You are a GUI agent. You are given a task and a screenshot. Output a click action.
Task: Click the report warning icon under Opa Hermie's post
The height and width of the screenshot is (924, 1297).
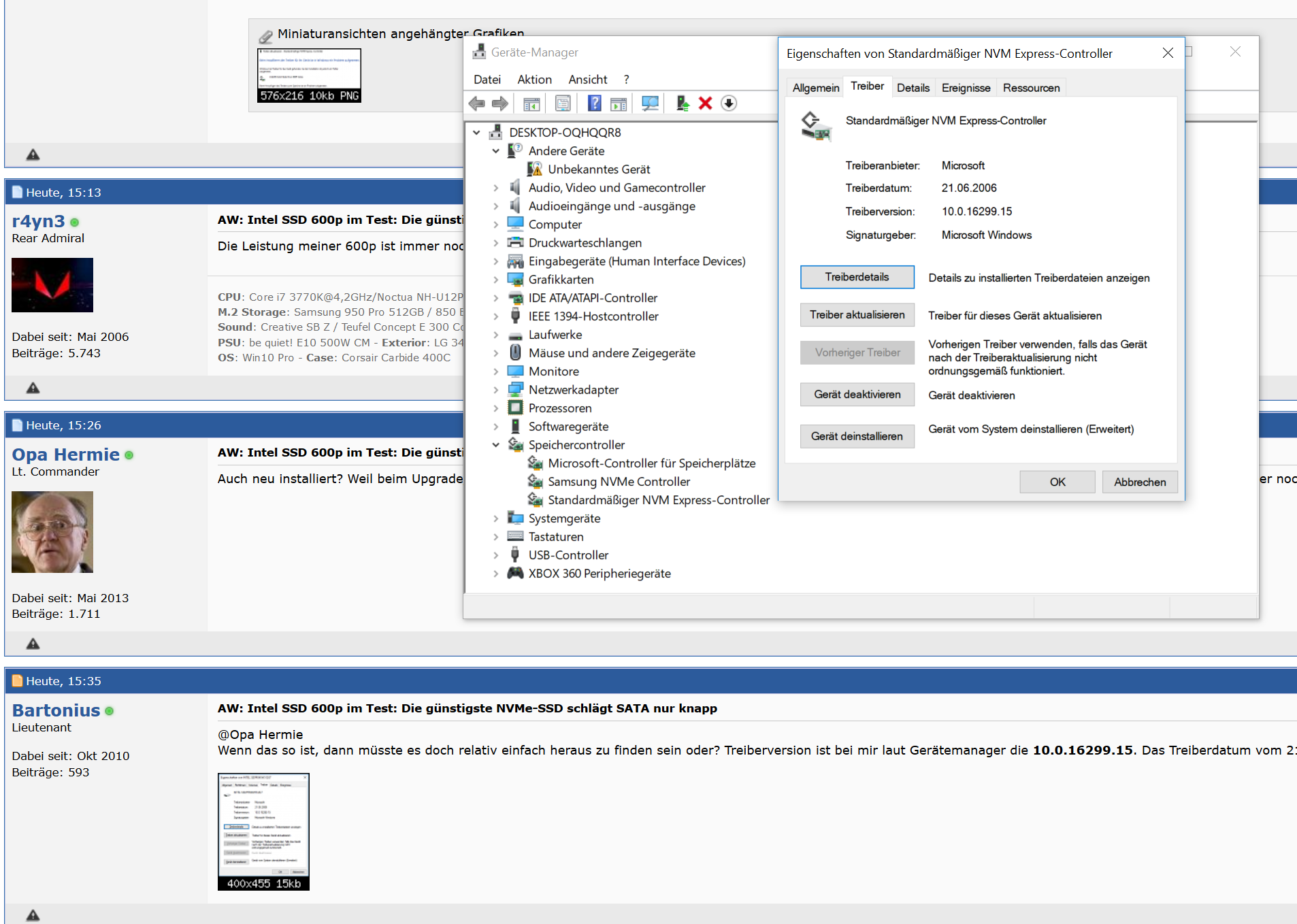pyautogui.click(x=33, y=644)
